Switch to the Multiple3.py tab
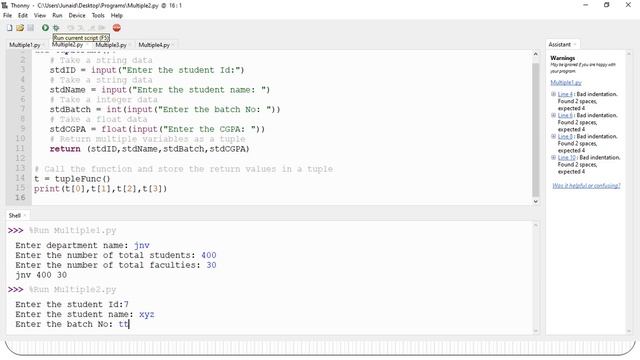The width and height of the screenshot is (640, 360). pos(111,45)
